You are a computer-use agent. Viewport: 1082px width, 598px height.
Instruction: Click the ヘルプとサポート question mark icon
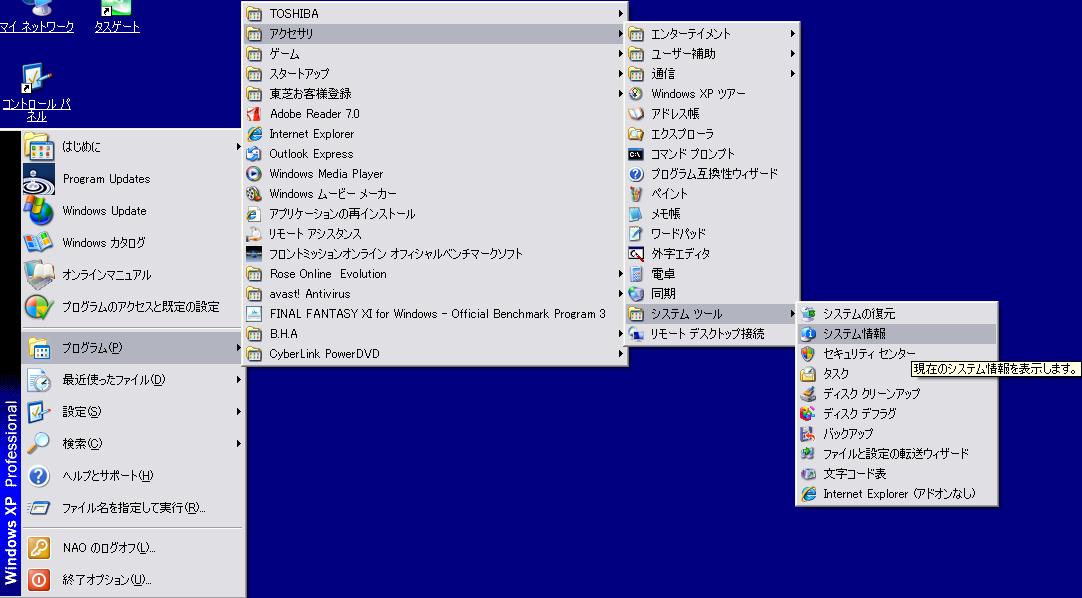pyautogui.click(x=39, y=476)
